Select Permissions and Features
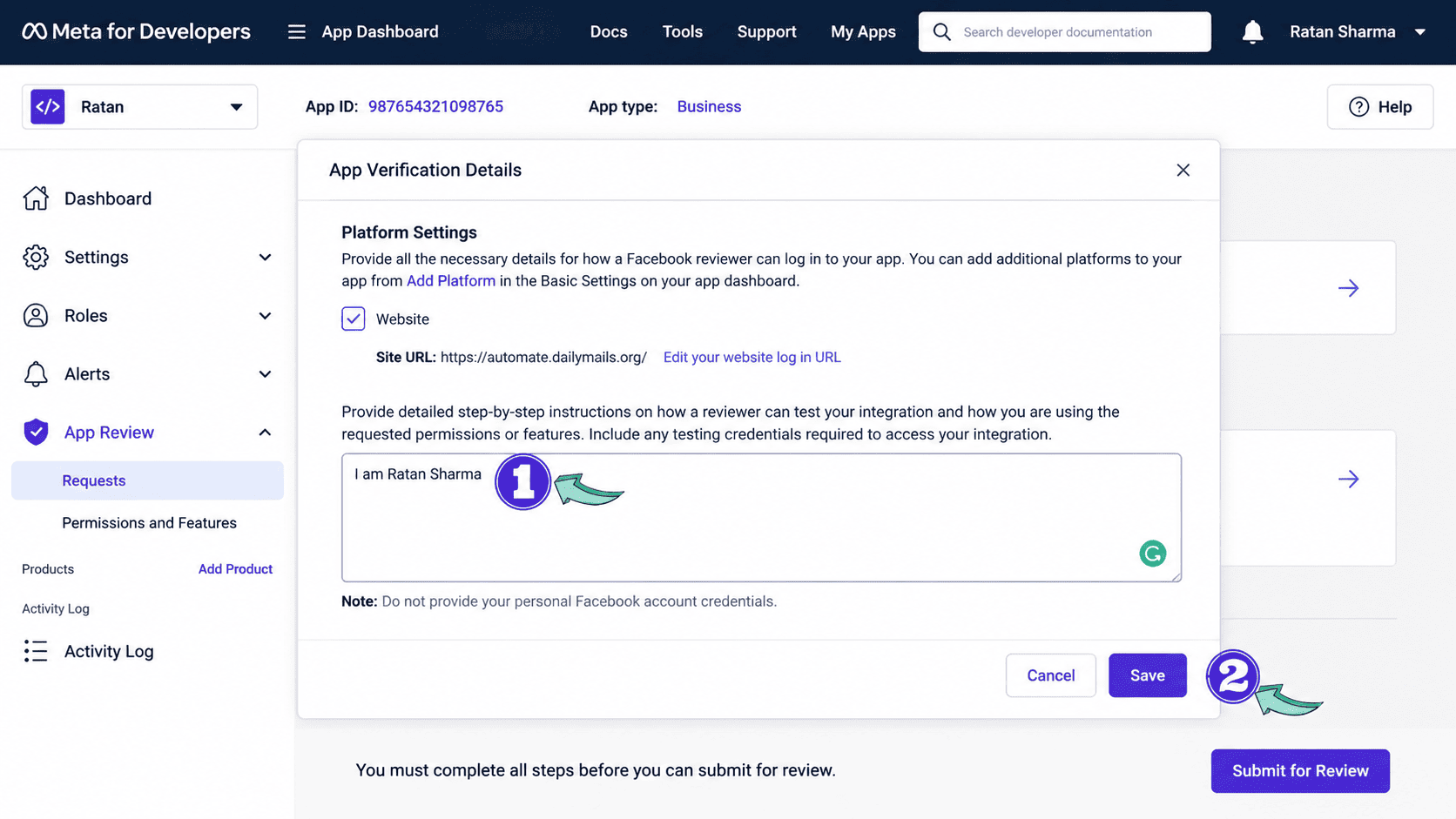 tap(149, 523)
